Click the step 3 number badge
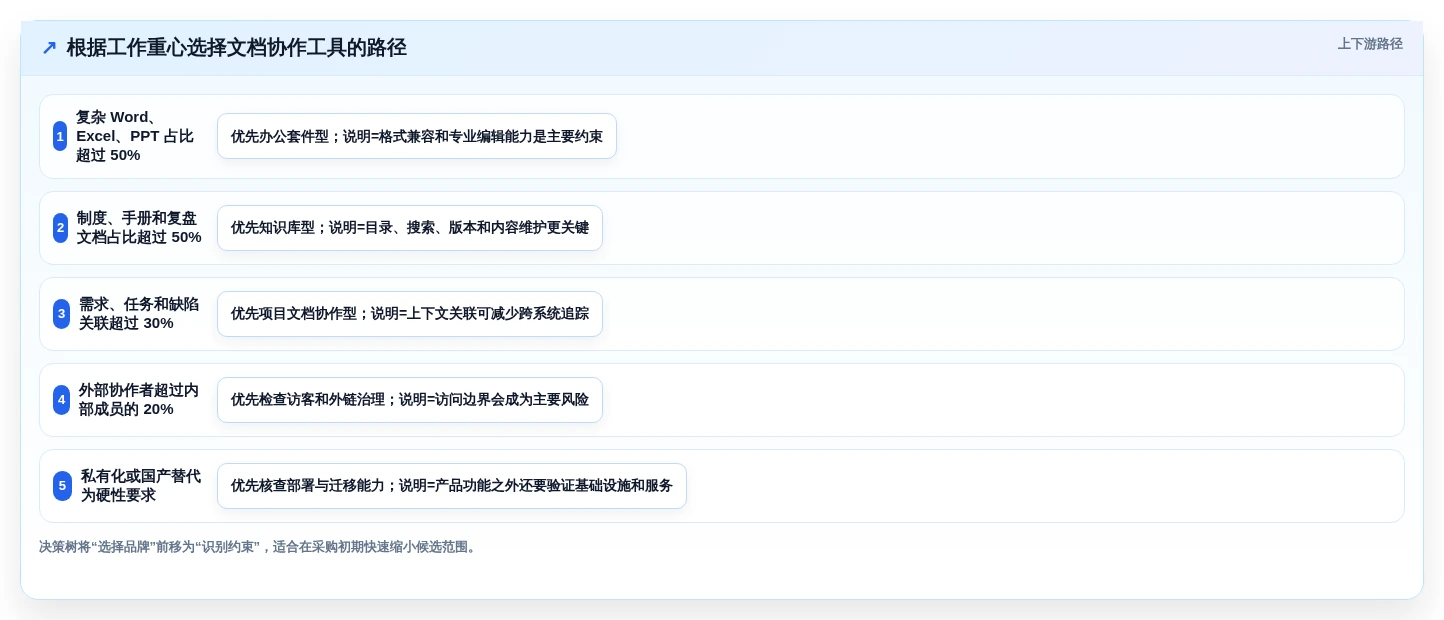 pos(62,314)
